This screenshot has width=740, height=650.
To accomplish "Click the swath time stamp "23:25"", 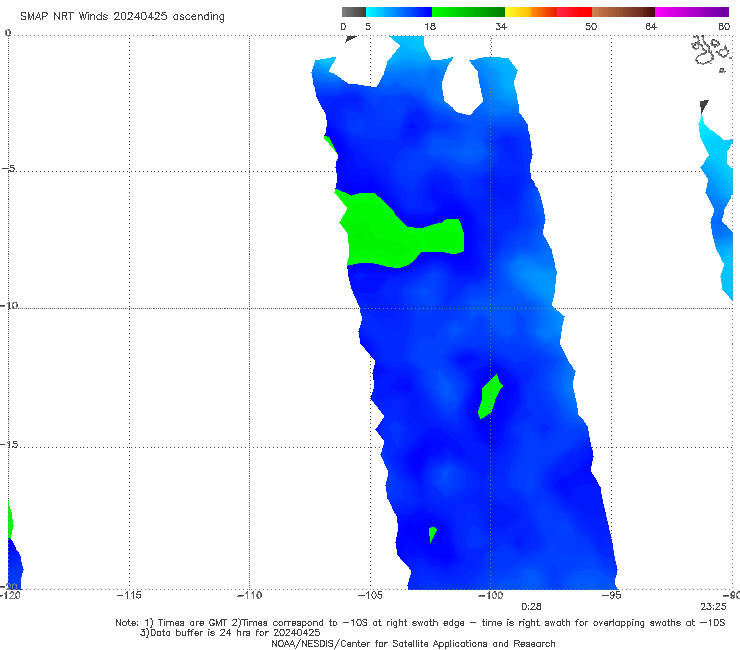I will click(713, 607).
